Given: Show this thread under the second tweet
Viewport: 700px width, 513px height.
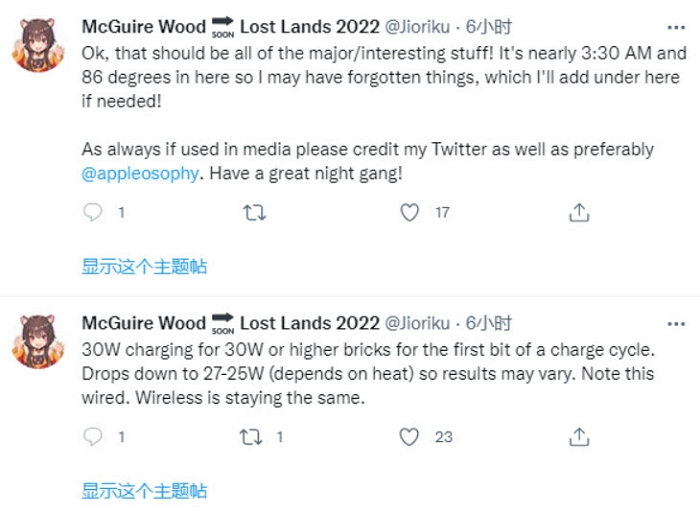Looking at the screenshot, I should click(x=144, y=490).
